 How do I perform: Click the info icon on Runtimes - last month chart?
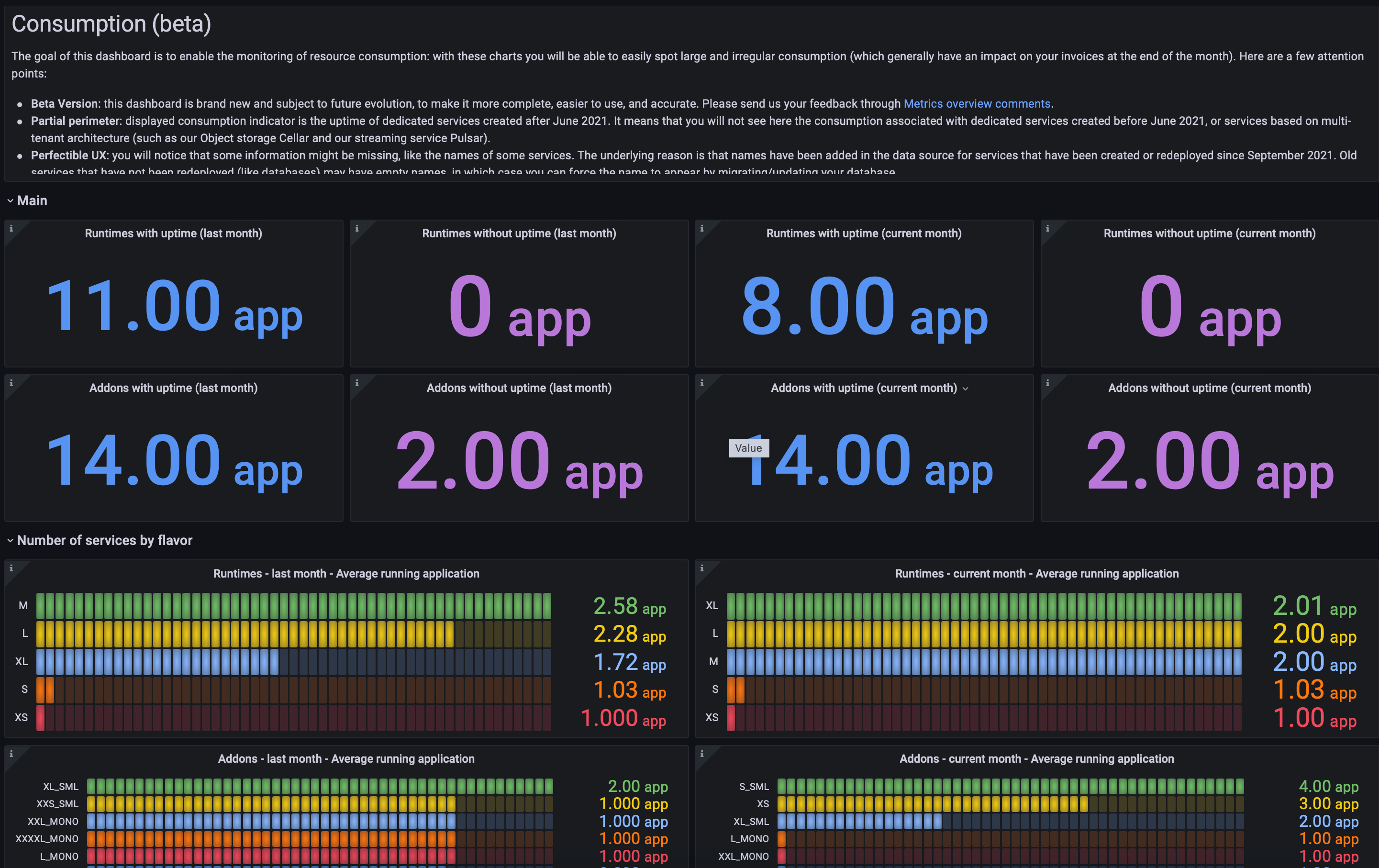12,568
